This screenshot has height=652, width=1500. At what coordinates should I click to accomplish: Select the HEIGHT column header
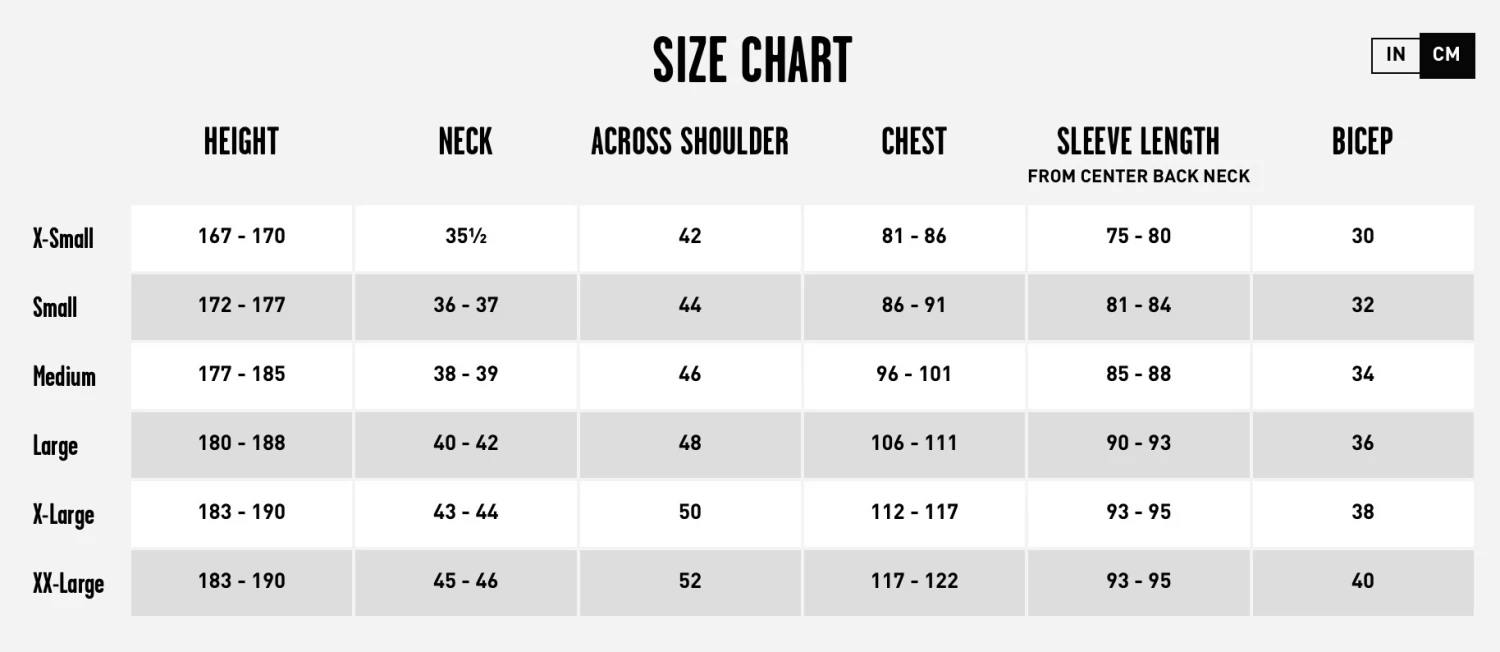tap(240, 141)
